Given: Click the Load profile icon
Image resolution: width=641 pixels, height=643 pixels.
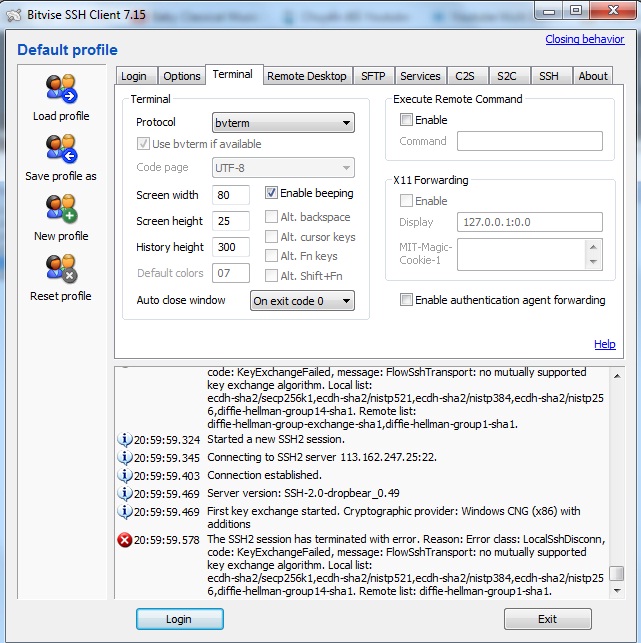Looking at the screenshot, I should click(x=62, y=89).
